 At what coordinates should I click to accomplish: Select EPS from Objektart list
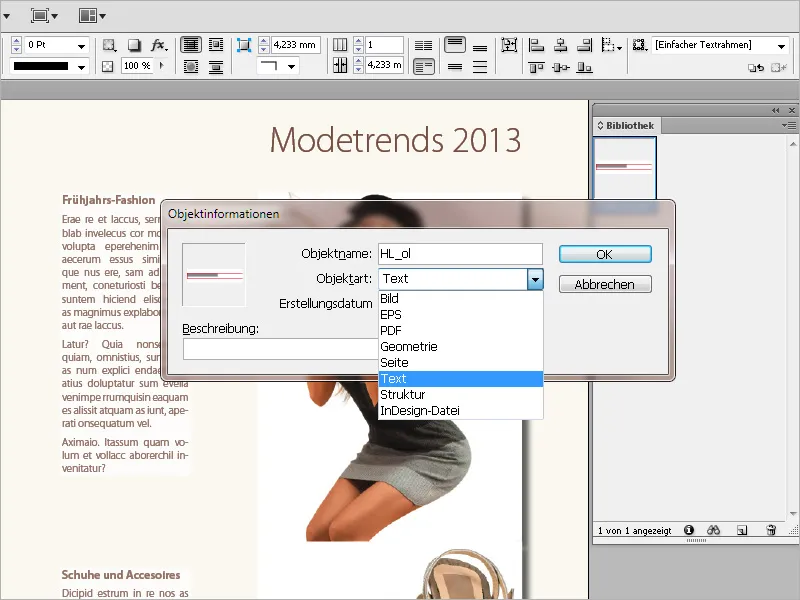point(460,314)
